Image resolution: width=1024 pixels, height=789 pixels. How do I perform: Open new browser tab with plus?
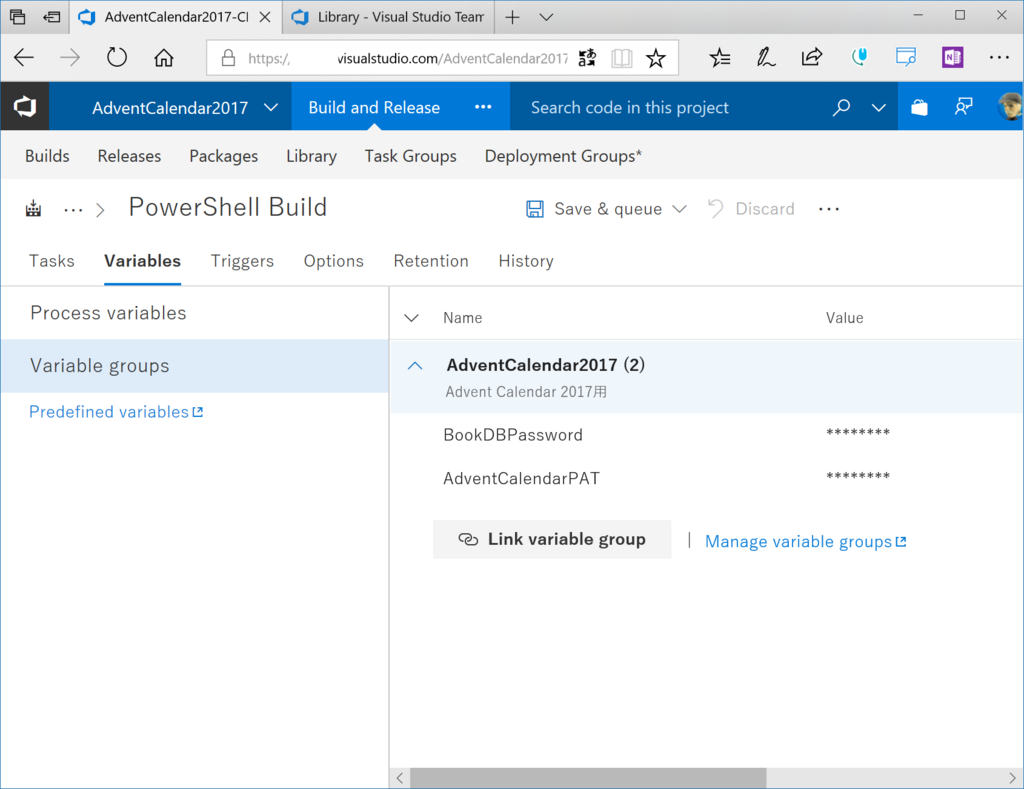pyautogui.click(x=513, y=18)
